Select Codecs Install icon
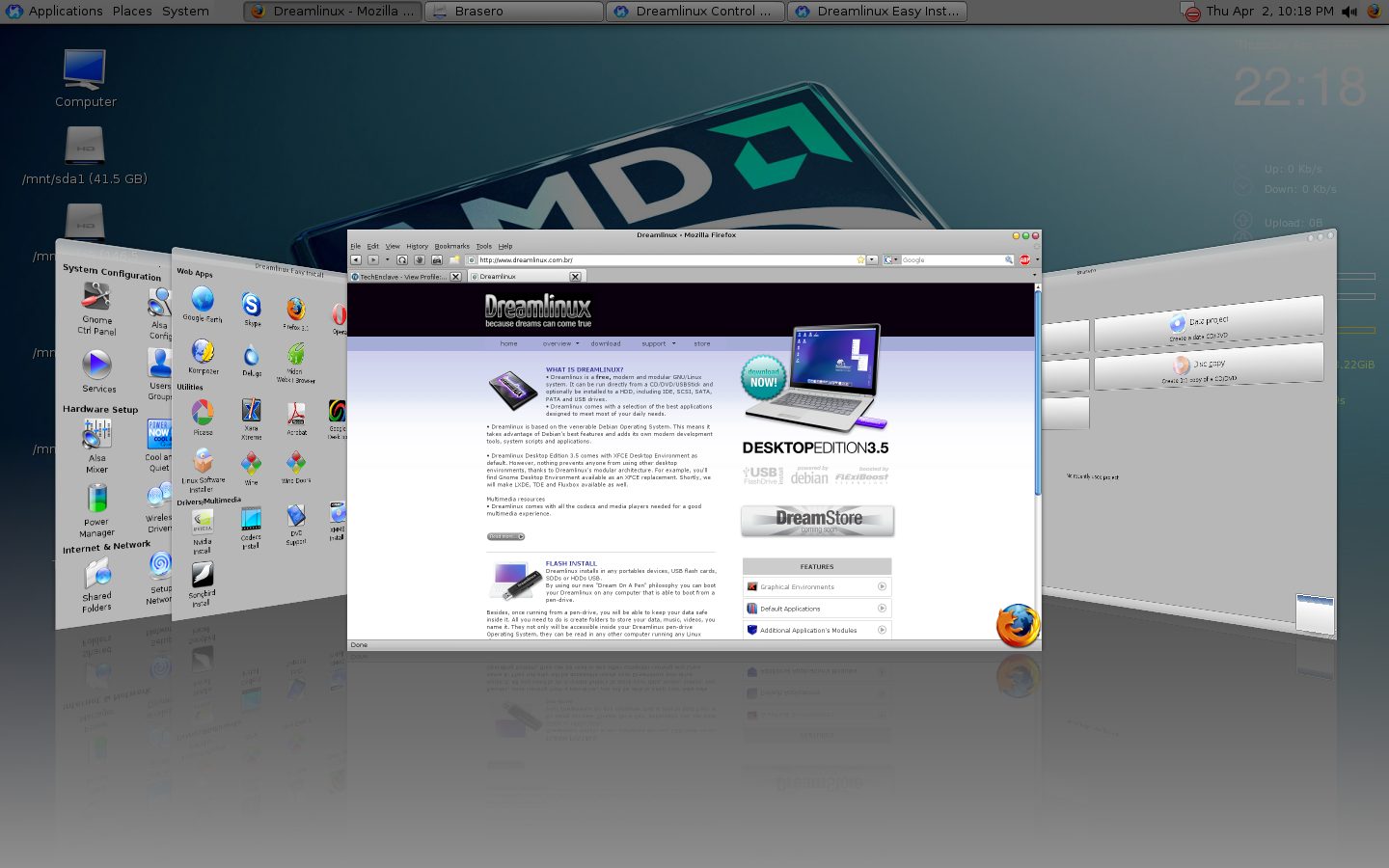The height and width of the screenshot is (868, 1389). (251, 519)
